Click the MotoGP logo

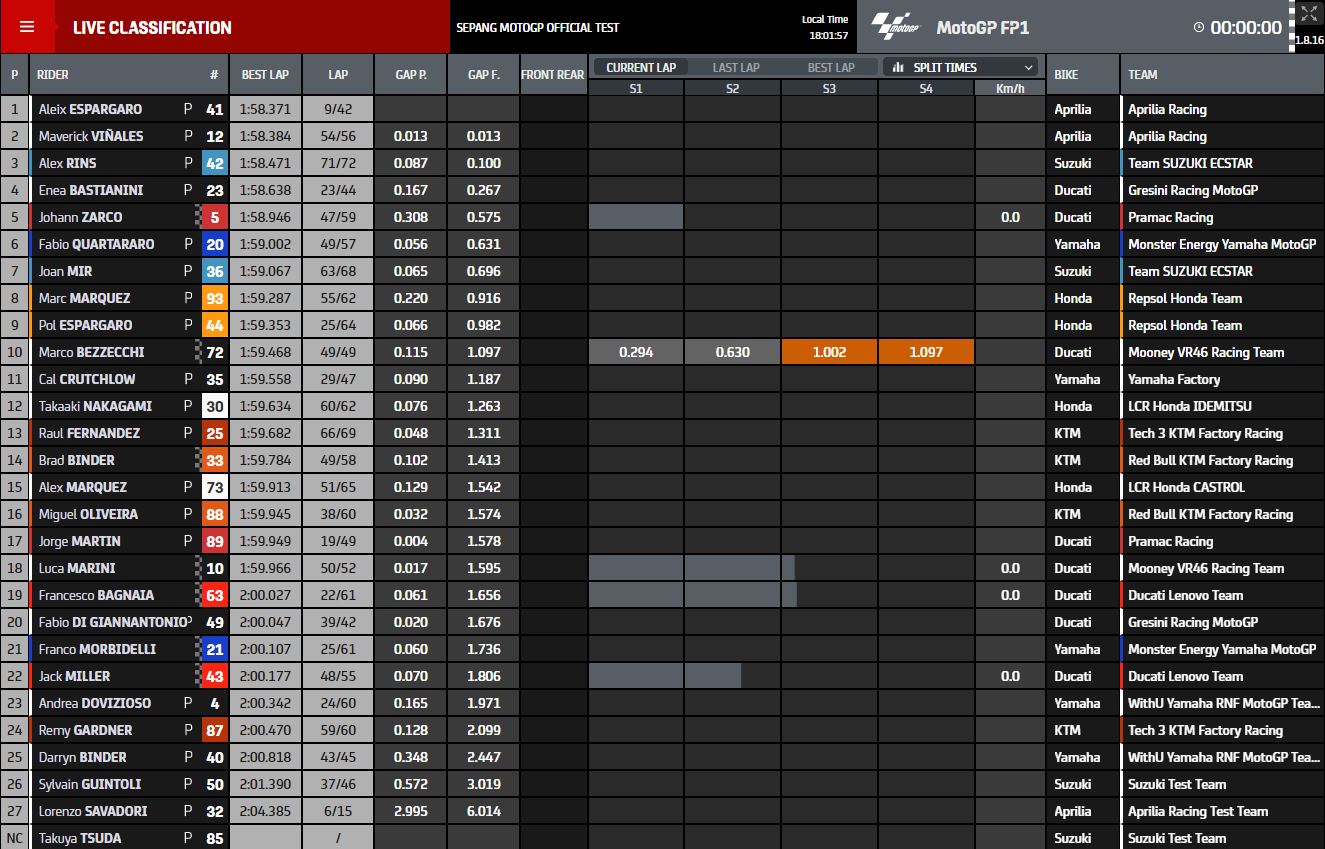point(894,27)
